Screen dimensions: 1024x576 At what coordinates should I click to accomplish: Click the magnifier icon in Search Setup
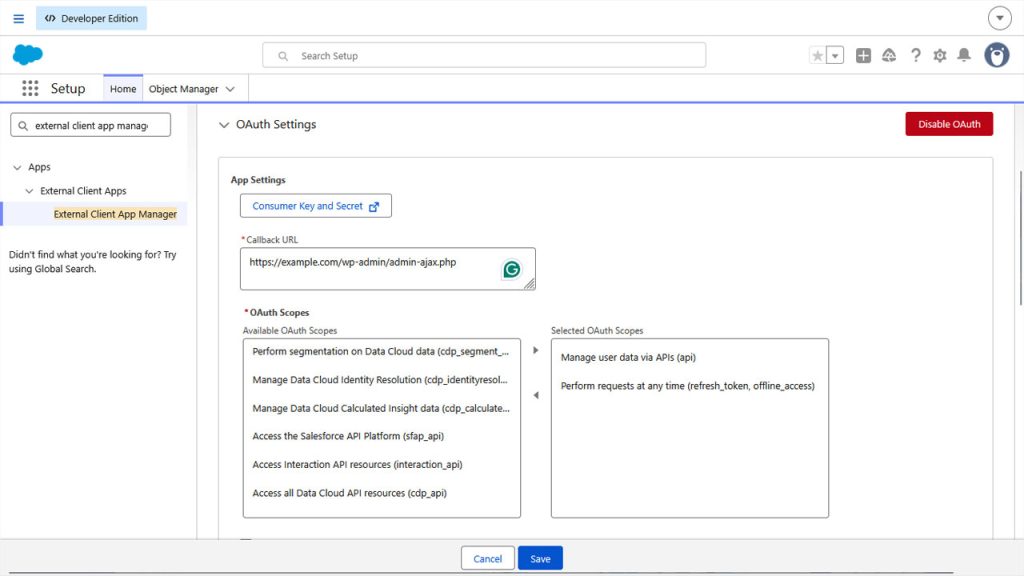click(x=283, y=56)
